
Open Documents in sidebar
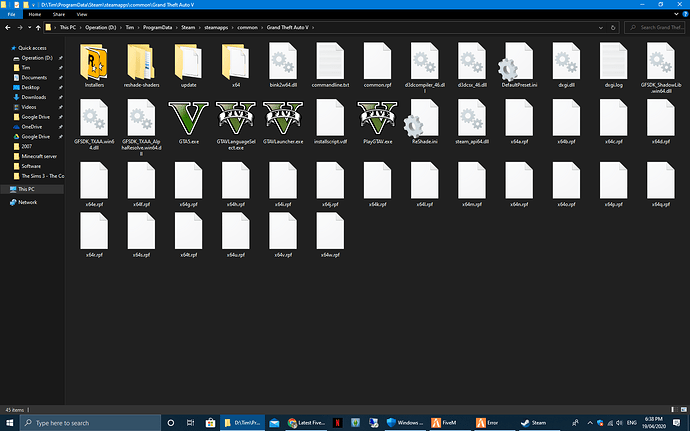click(34, 77)
